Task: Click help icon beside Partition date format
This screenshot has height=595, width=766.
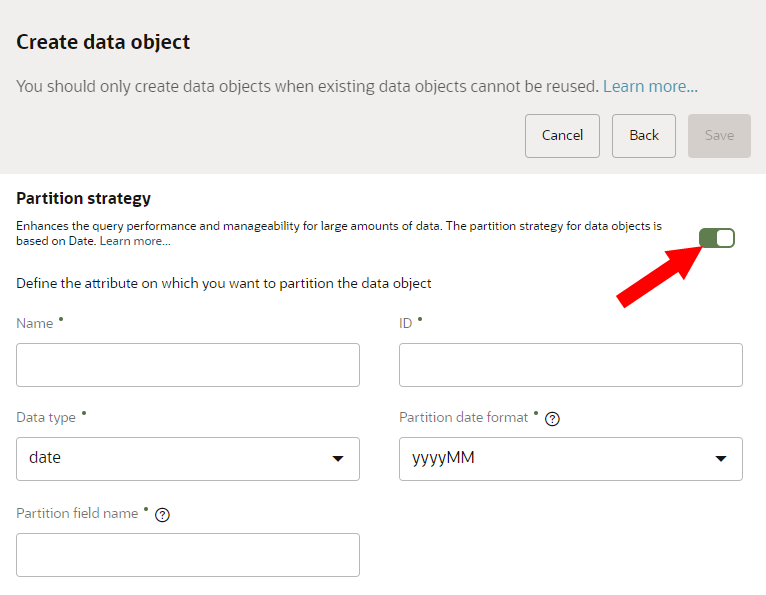Action: tap(552, 419)
